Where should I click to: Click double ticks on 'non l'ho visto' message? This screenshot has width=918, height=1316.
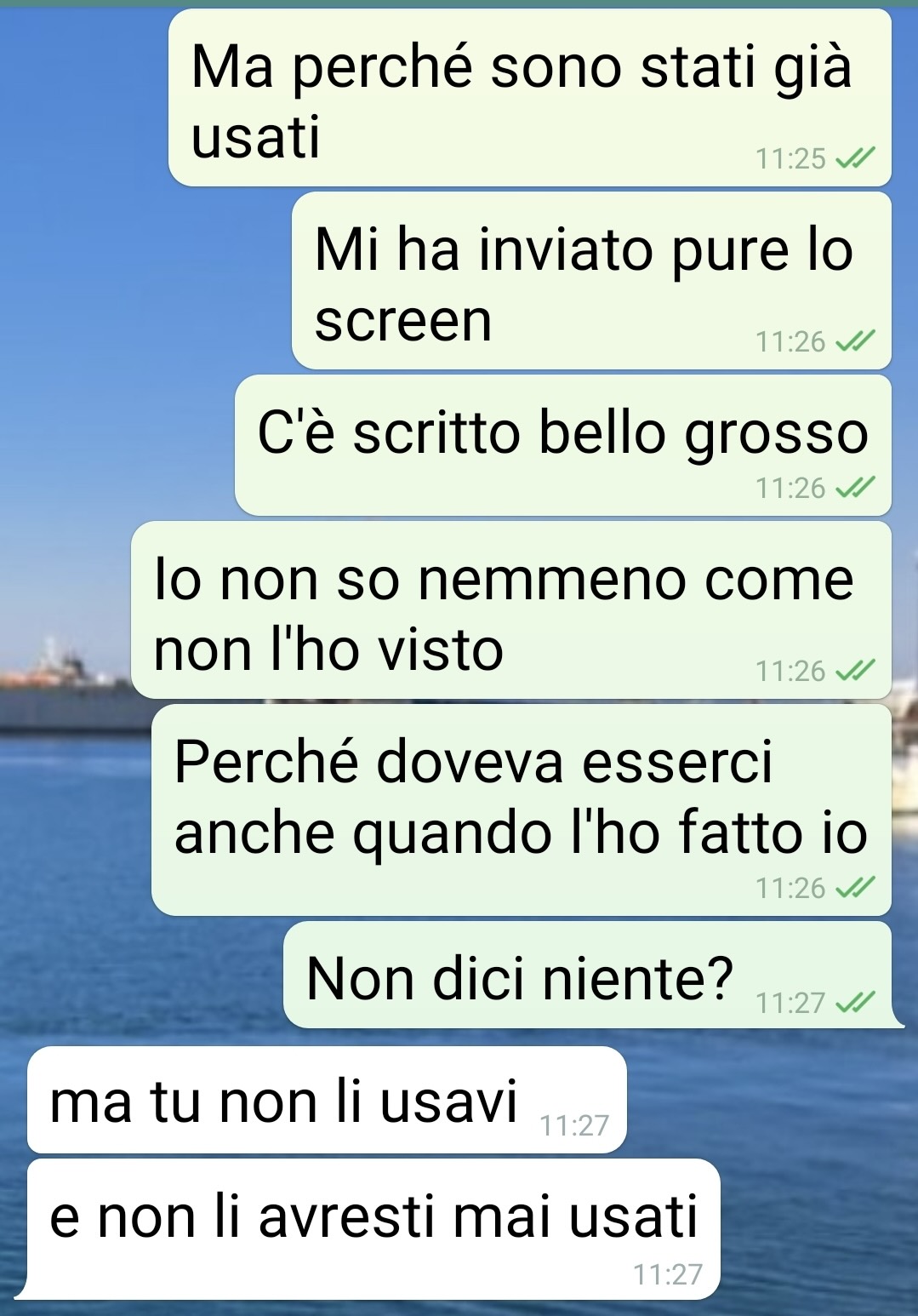pyautogui.click(x=855, y=671)
